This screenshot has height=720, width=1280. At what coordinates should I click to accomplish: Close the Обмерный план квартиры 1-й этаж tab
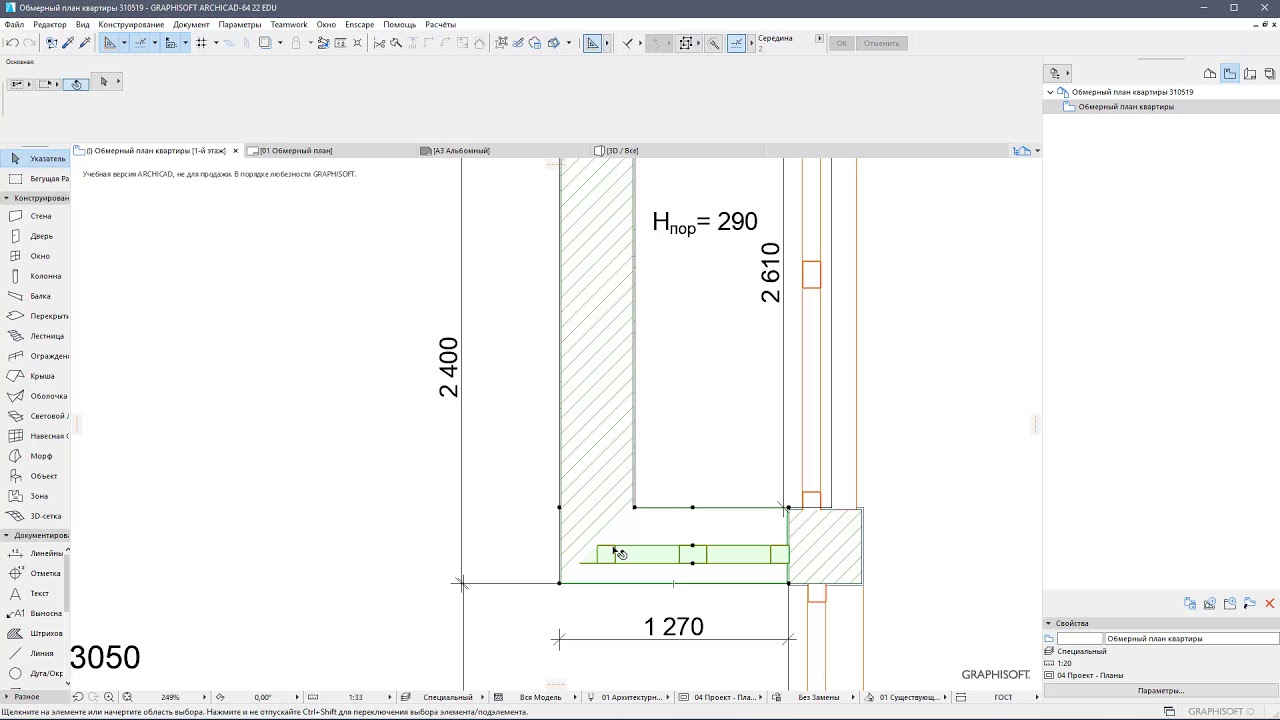[x=235, y=151]
